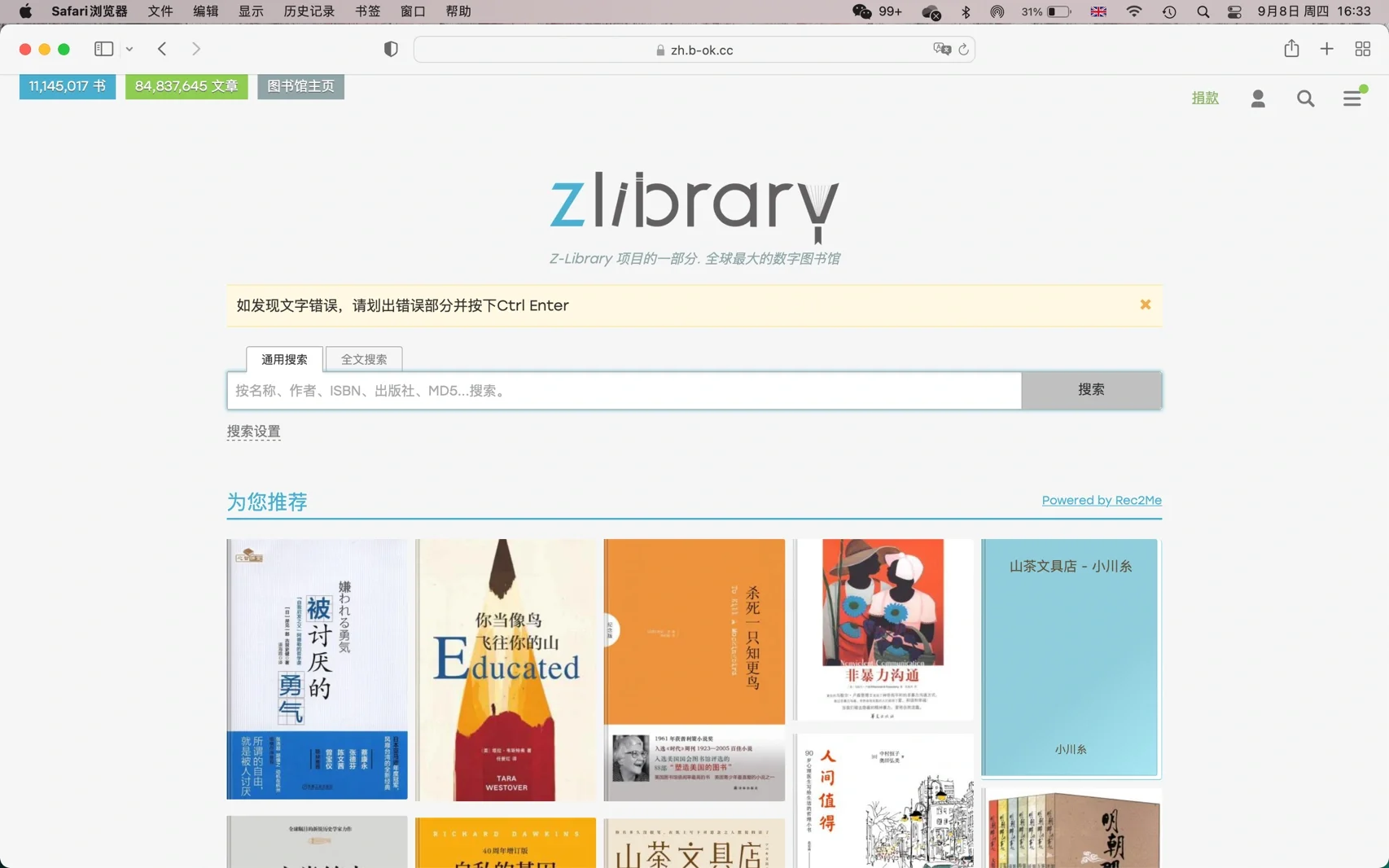
Task: Click the 84,837,645 文章 badge
Action: (186, 86)
